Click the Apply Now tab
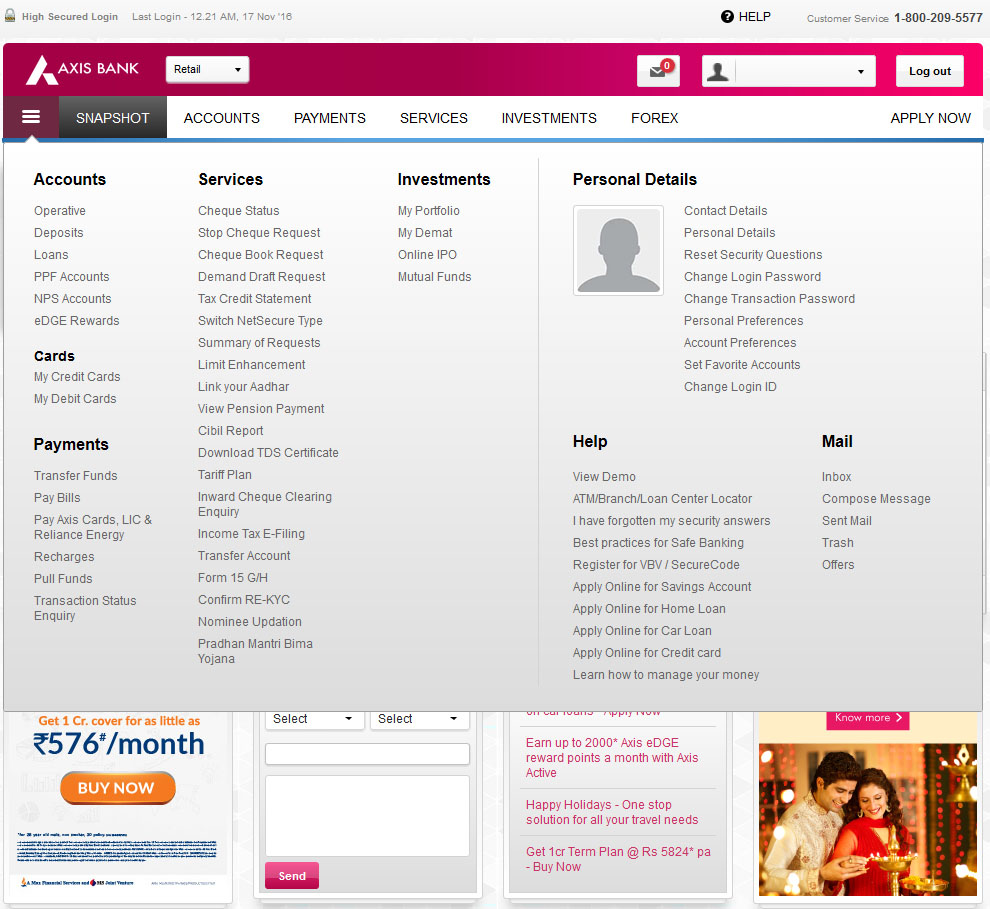This screenshot has height=909, width=990. pyautogui.click(x=931, y=118)
